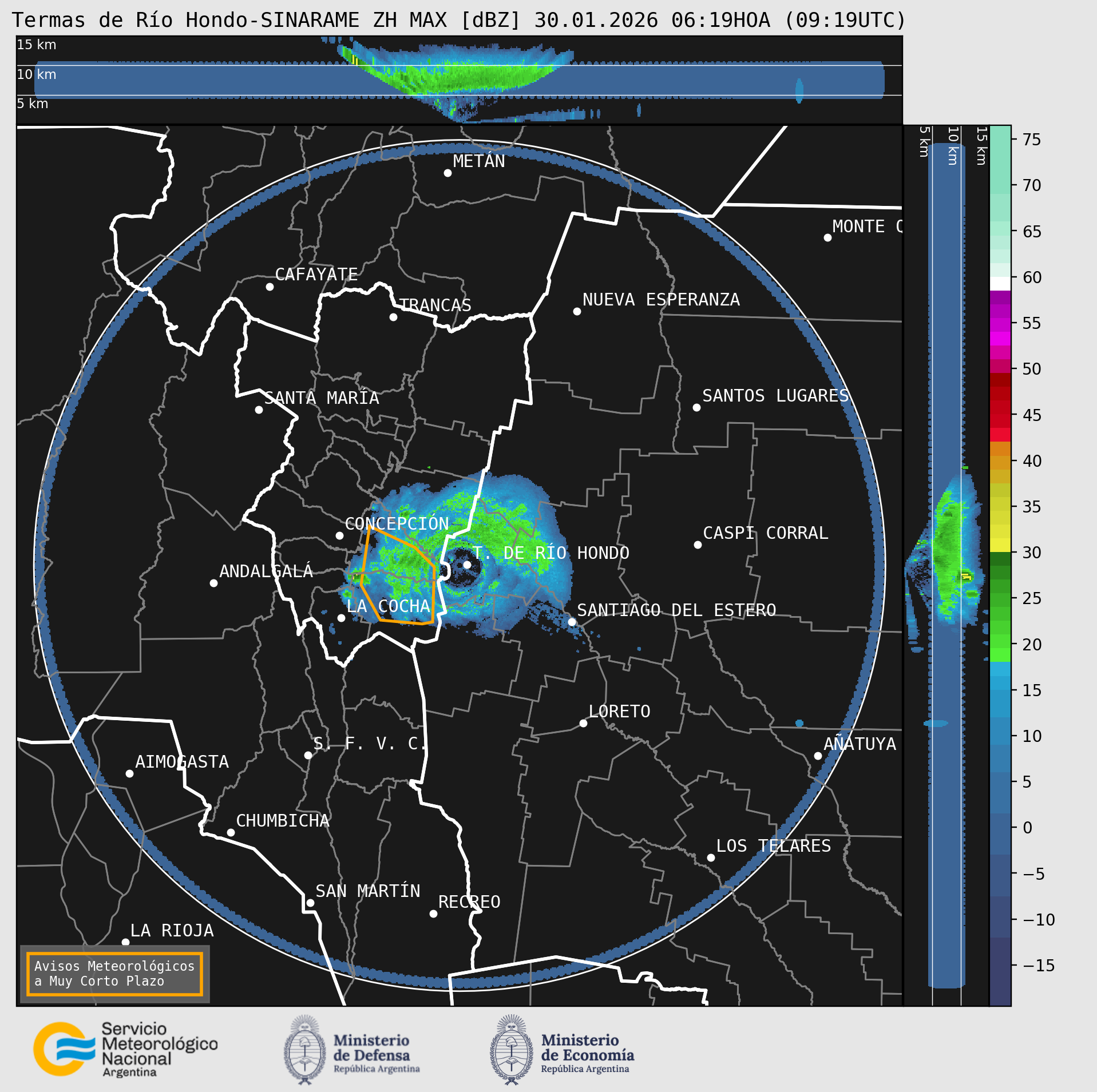Select the AÑATUYA city label

coord(860,744)
